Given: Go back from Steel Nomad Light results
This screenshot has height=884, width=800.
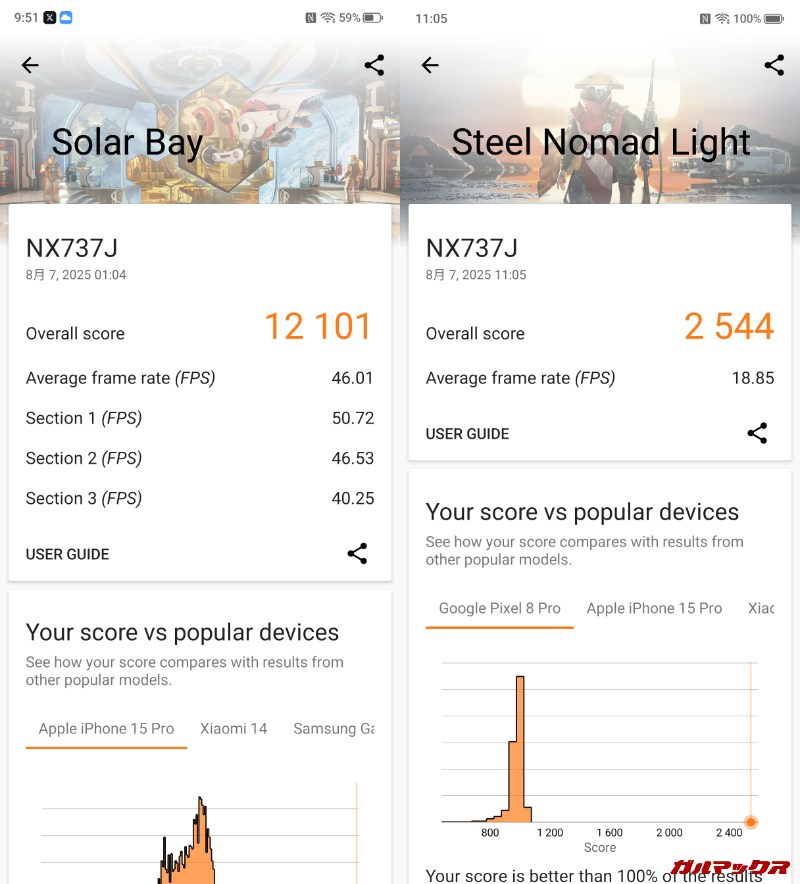Looking at the screenshot, I should pos(430,65).
